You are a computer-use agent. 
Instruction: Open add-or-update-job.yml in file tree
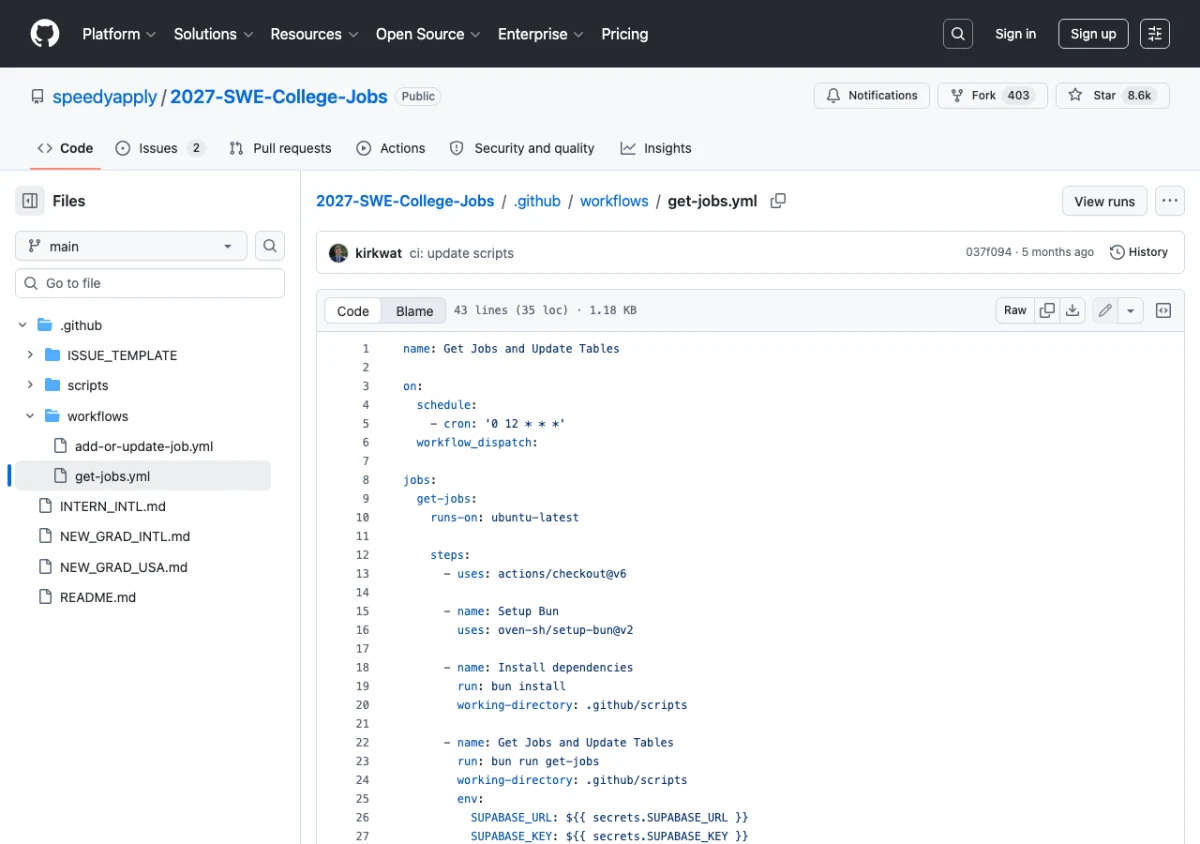pyautogui.click(x=144, y=446)
